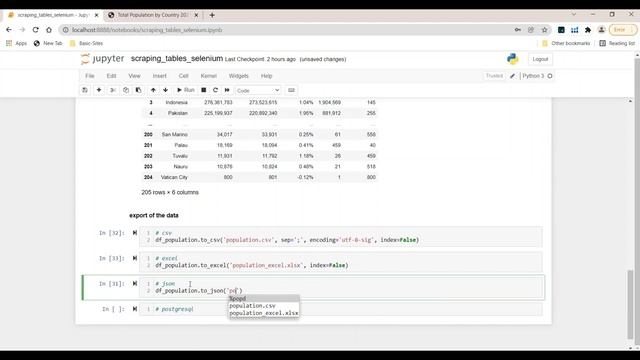Bookmark this page with star icon
This screenshot has width=640, height=360.
tap(544, 30)
